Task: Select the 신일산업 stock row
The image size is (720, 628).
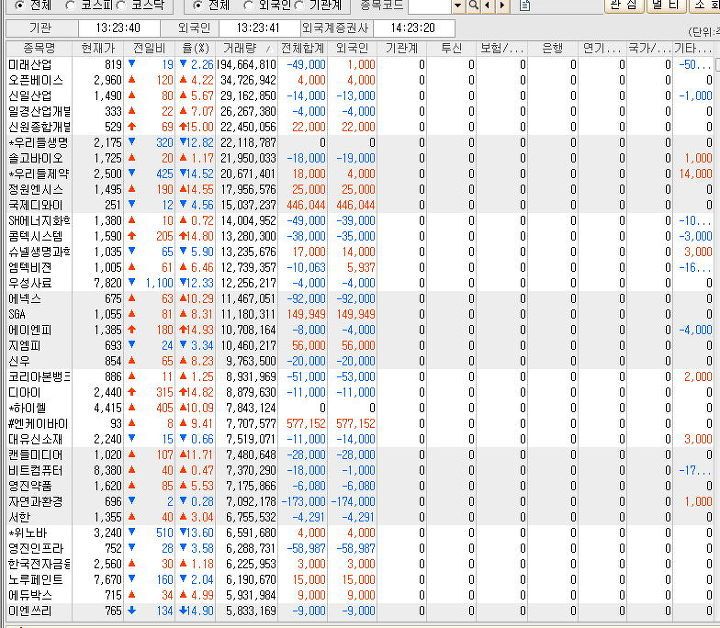Action: (361, 96)
